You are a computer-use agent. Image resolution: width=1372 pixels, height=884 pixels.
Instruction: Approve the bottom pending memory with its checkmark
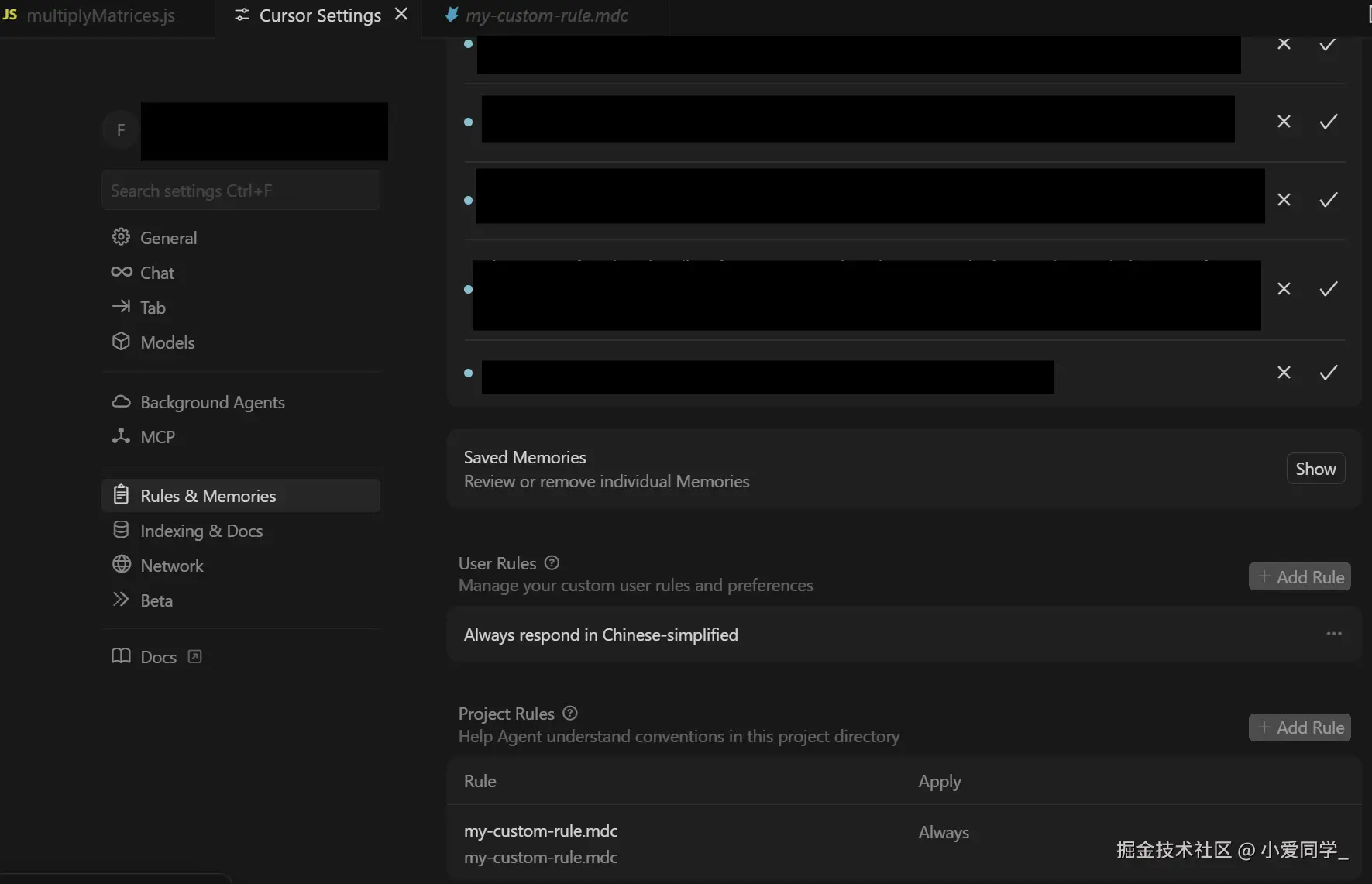1328,373
